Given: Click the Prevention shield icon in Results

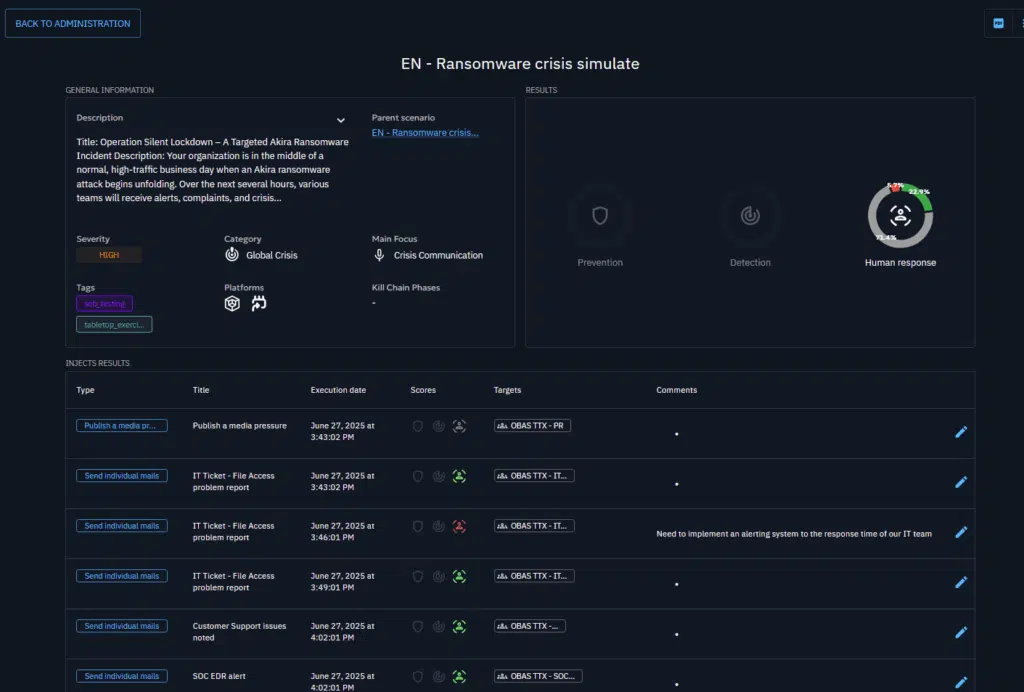Looking at the screenshot, I should (x=600, y=216).
